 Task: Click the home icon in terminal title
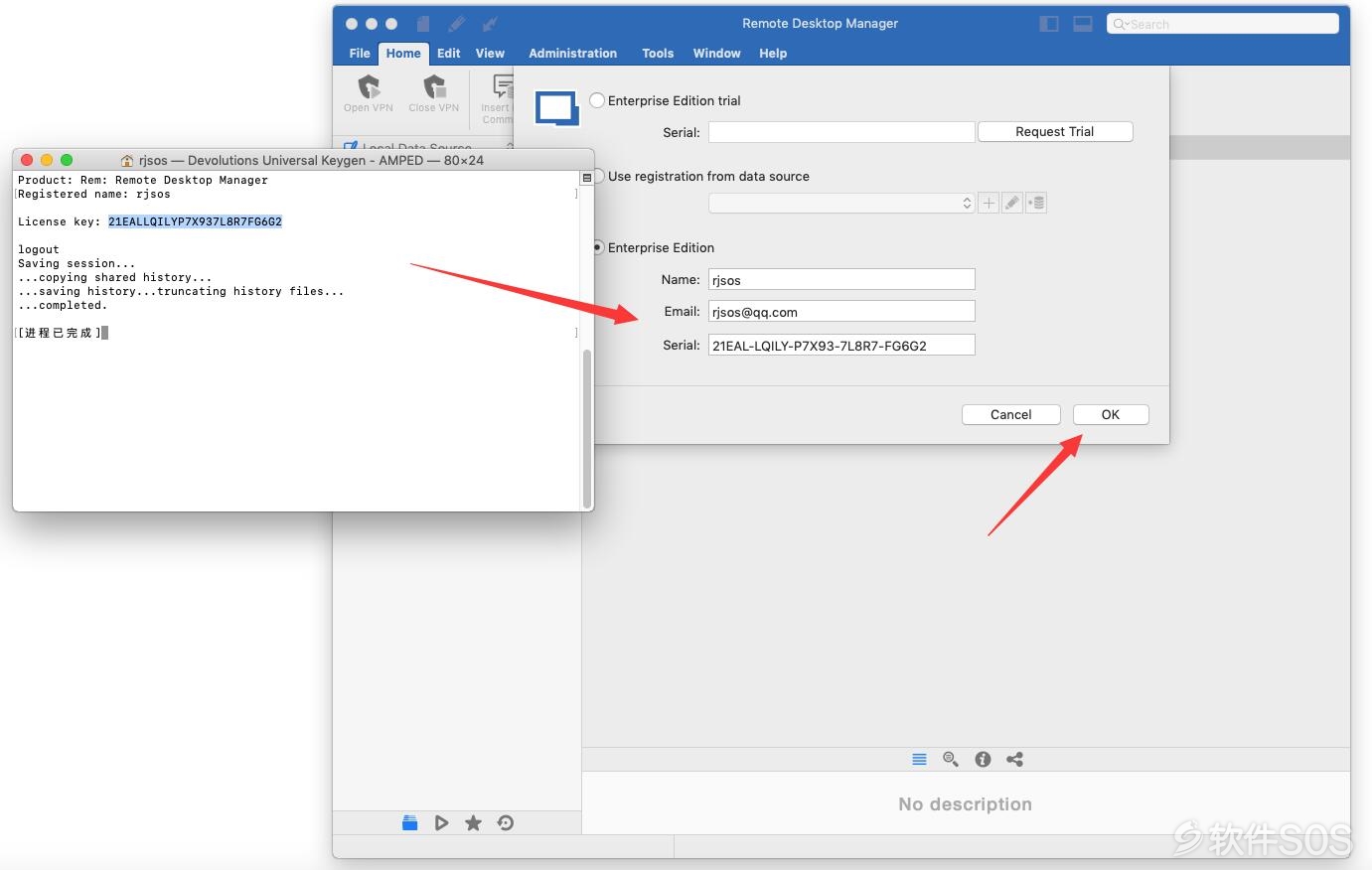coord(127,160)
